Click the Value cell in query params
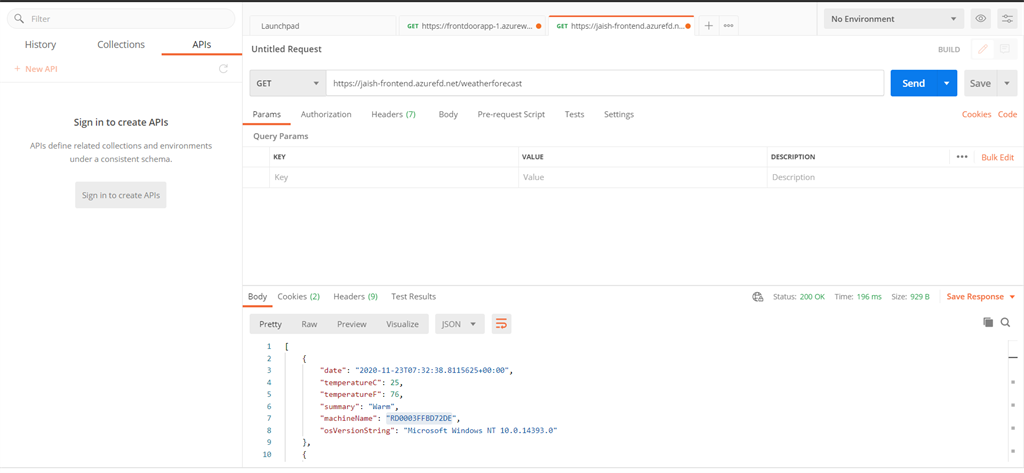This screenshot has height=473, width=1024. (x=642, y=177)
